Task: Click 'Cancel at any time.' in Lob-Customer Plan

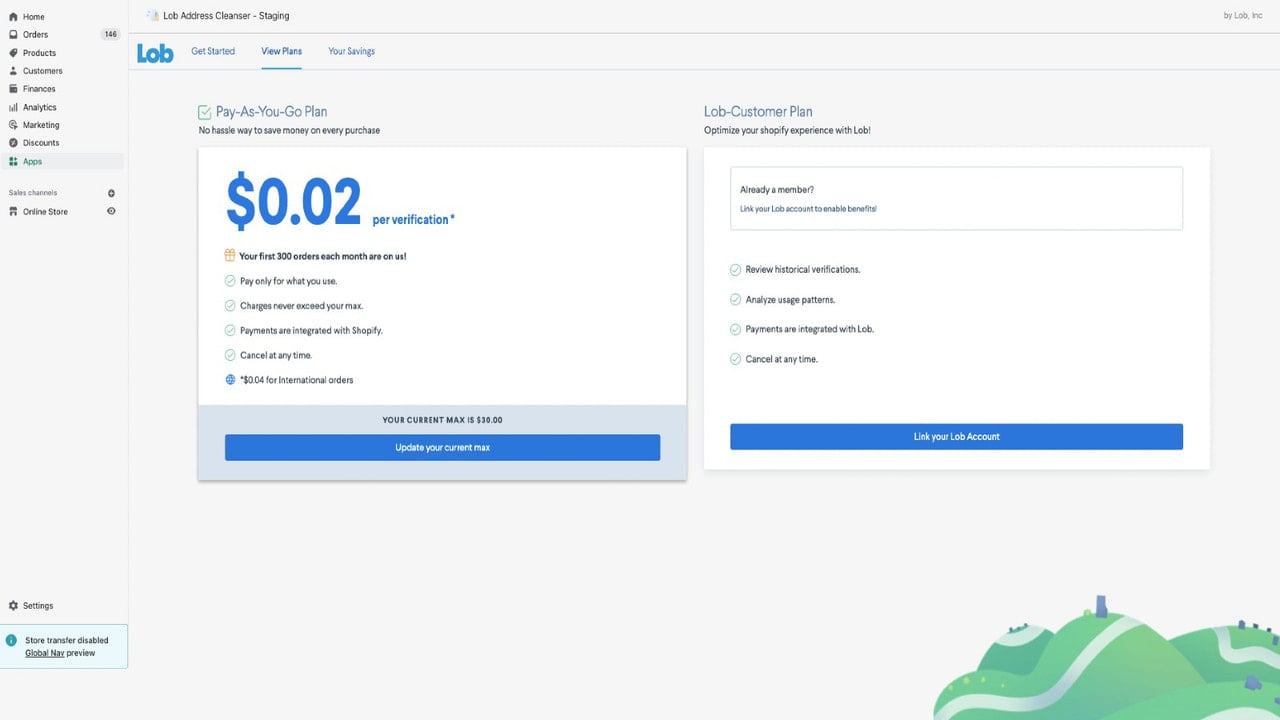Action: (782, 359)
